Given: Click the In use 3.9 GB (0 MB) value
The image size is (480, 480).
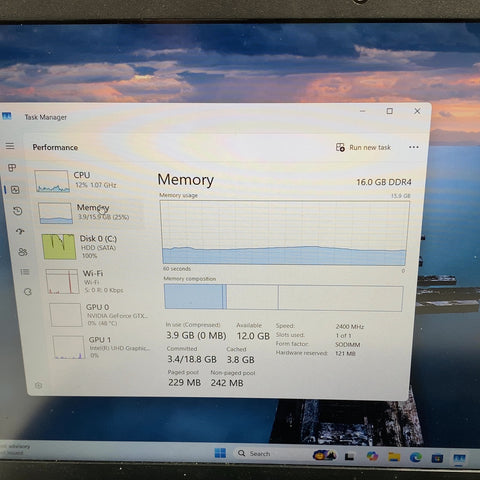Looking at the screenshot, I should (x=196, y=335).
